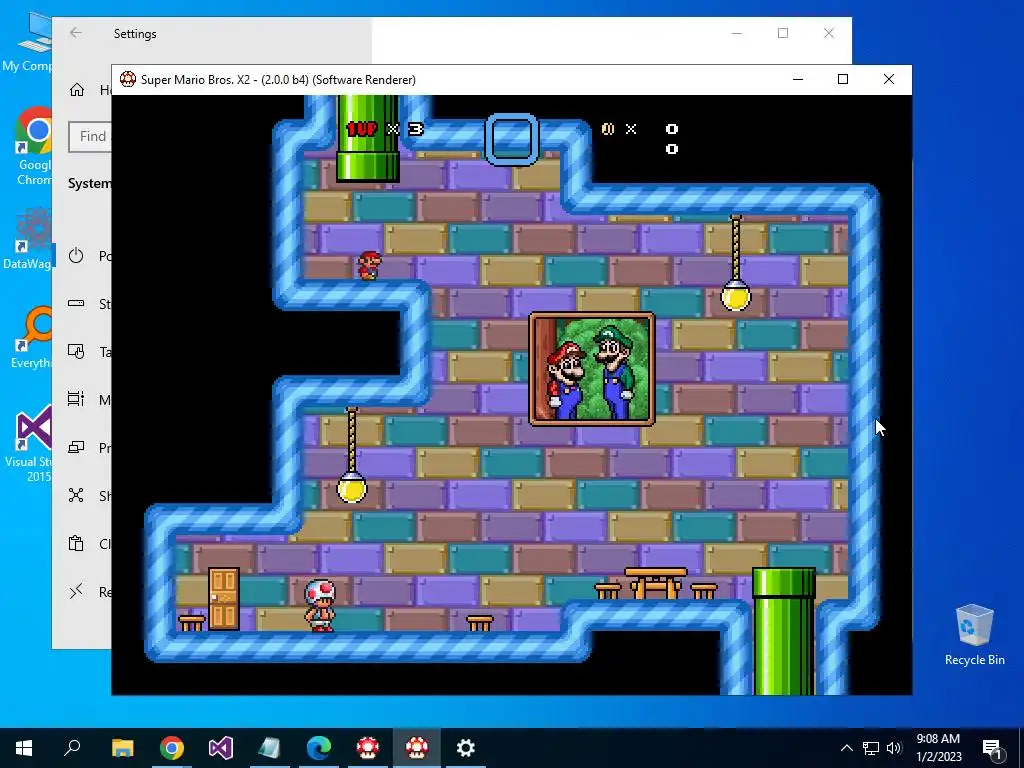Minimize the Super Mario Bros. X2 window
The image size is (1024, 768).
click(x=797, y=79)
